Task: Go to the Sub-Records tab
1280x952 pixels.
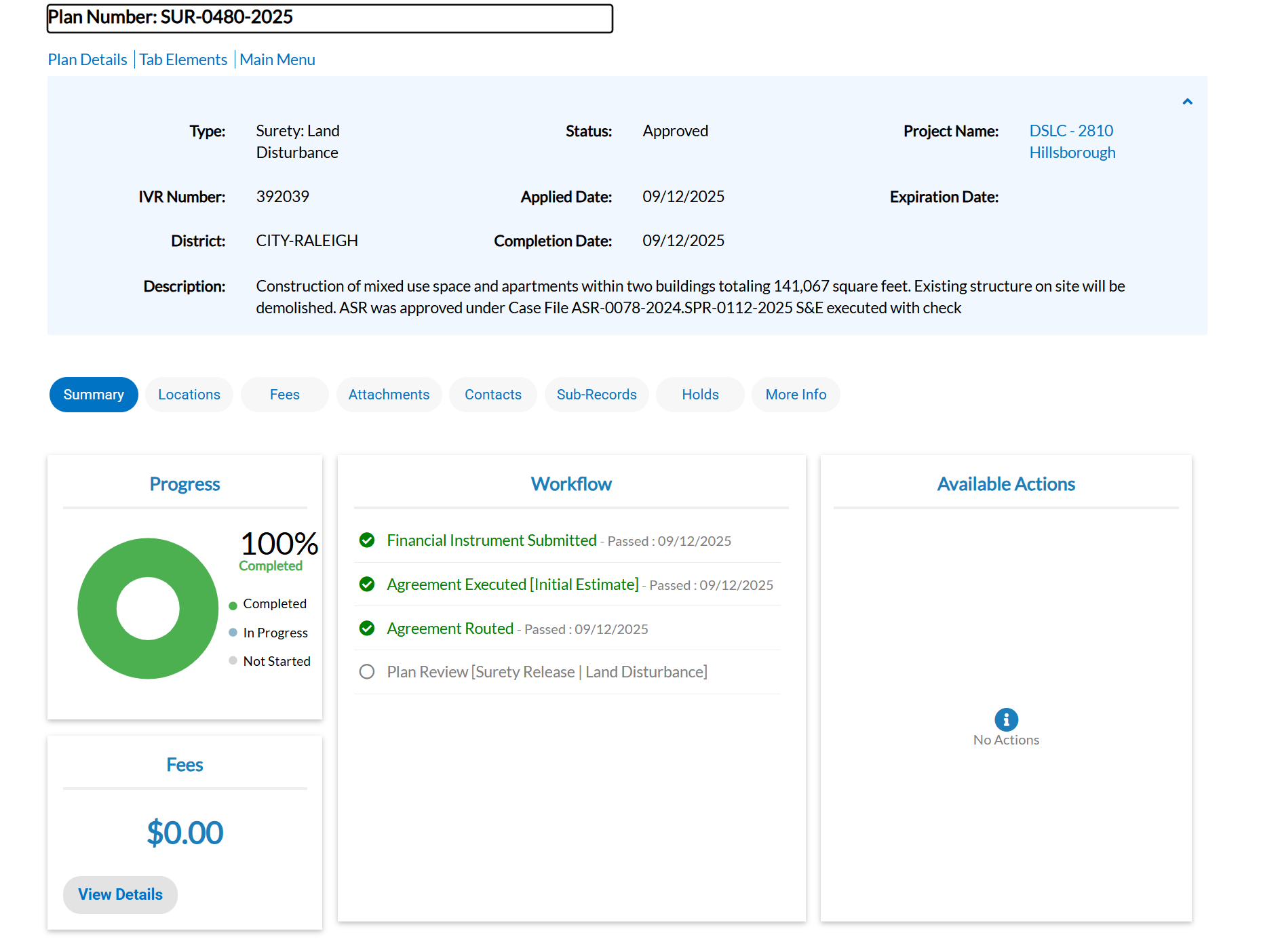Action: [x=596, y=395]
